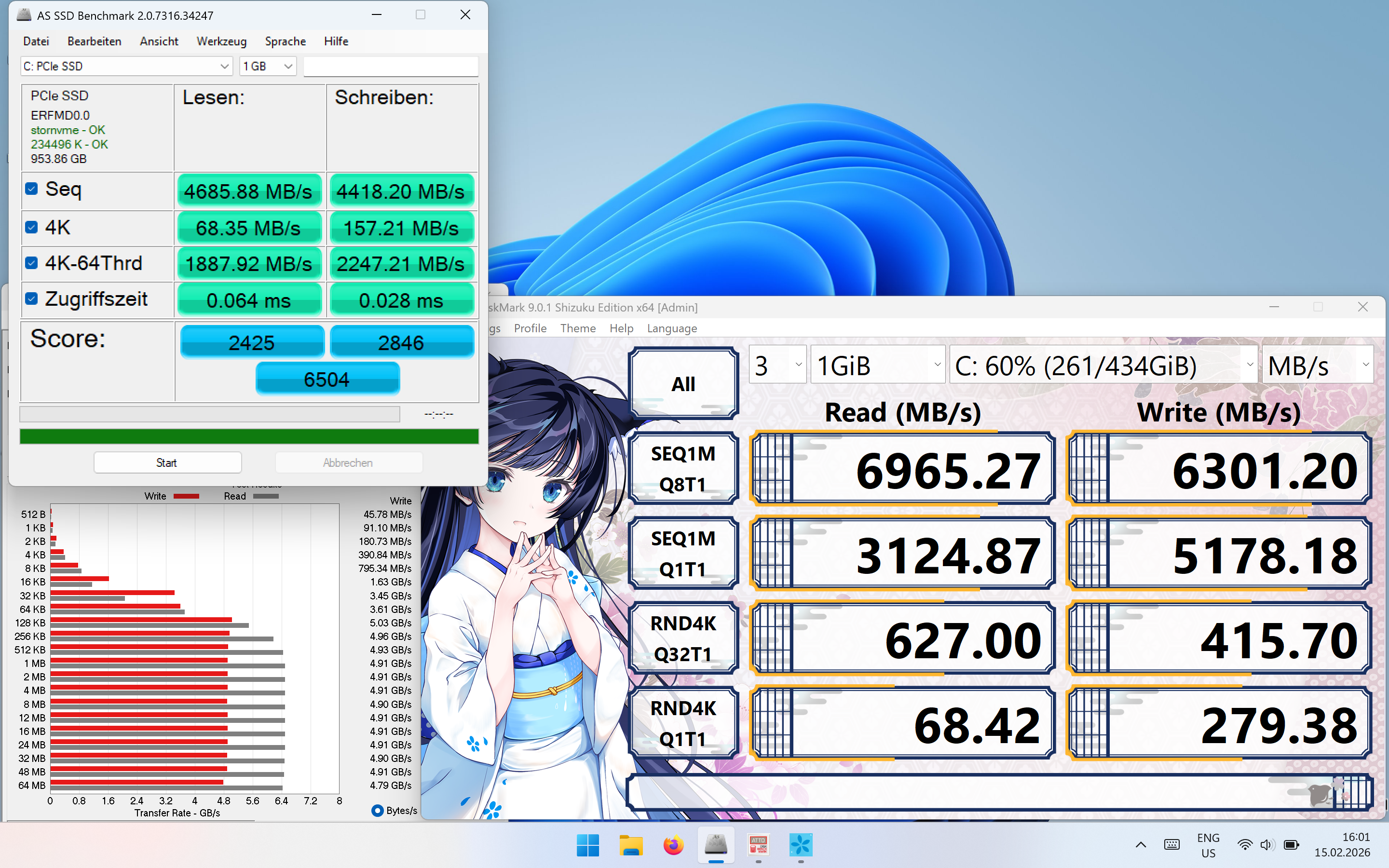Run All tests in CrystalDiskMark

pyautogui.click(x=682, y=382)
